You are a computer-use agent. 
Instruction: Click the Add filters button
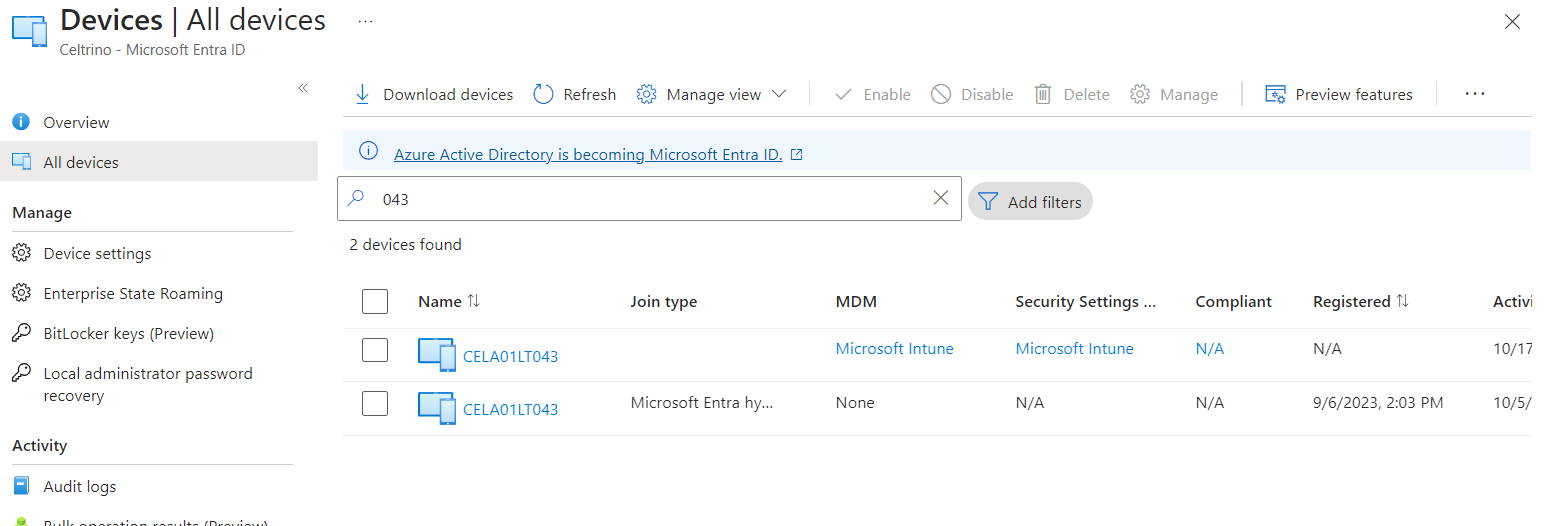pyautogui.click(x=1030, y=202)
